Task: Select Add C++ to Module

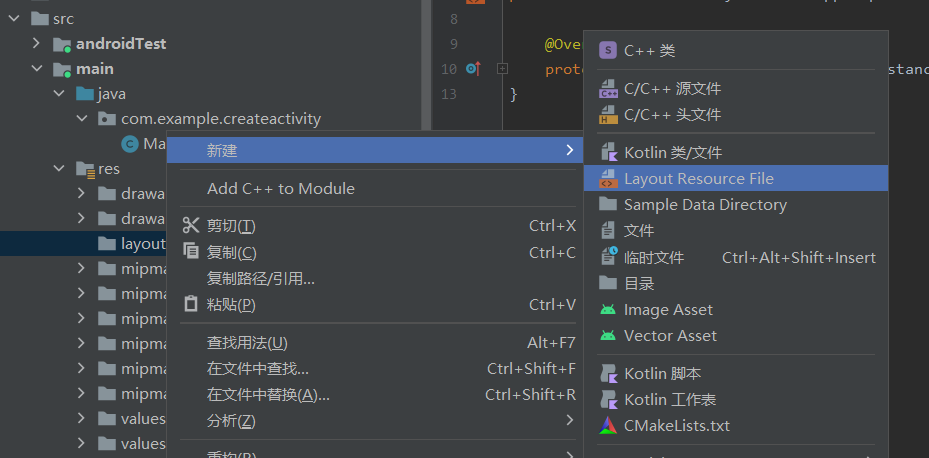Action: (280, 188)
